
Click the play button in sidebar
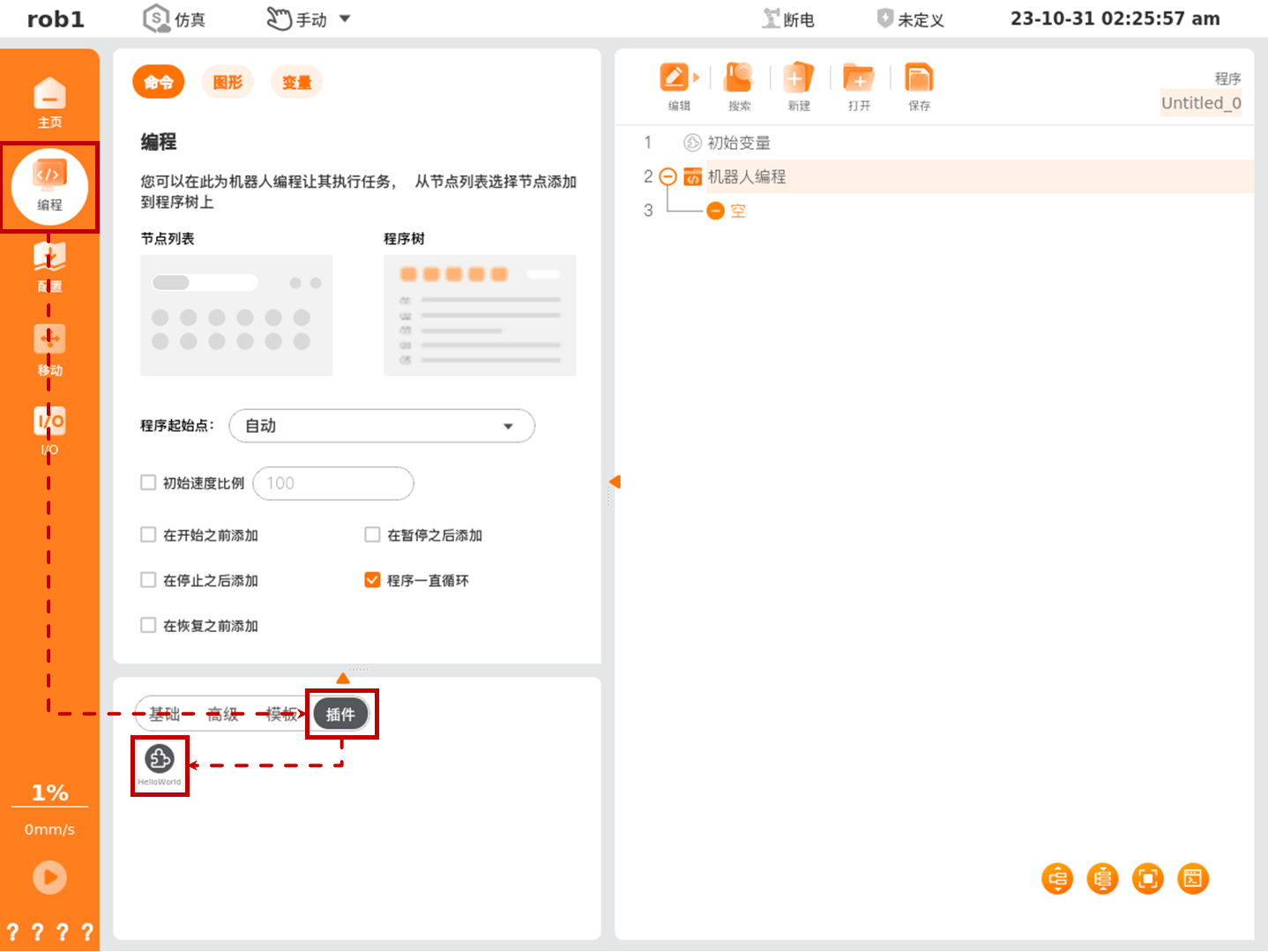(49, 877)
